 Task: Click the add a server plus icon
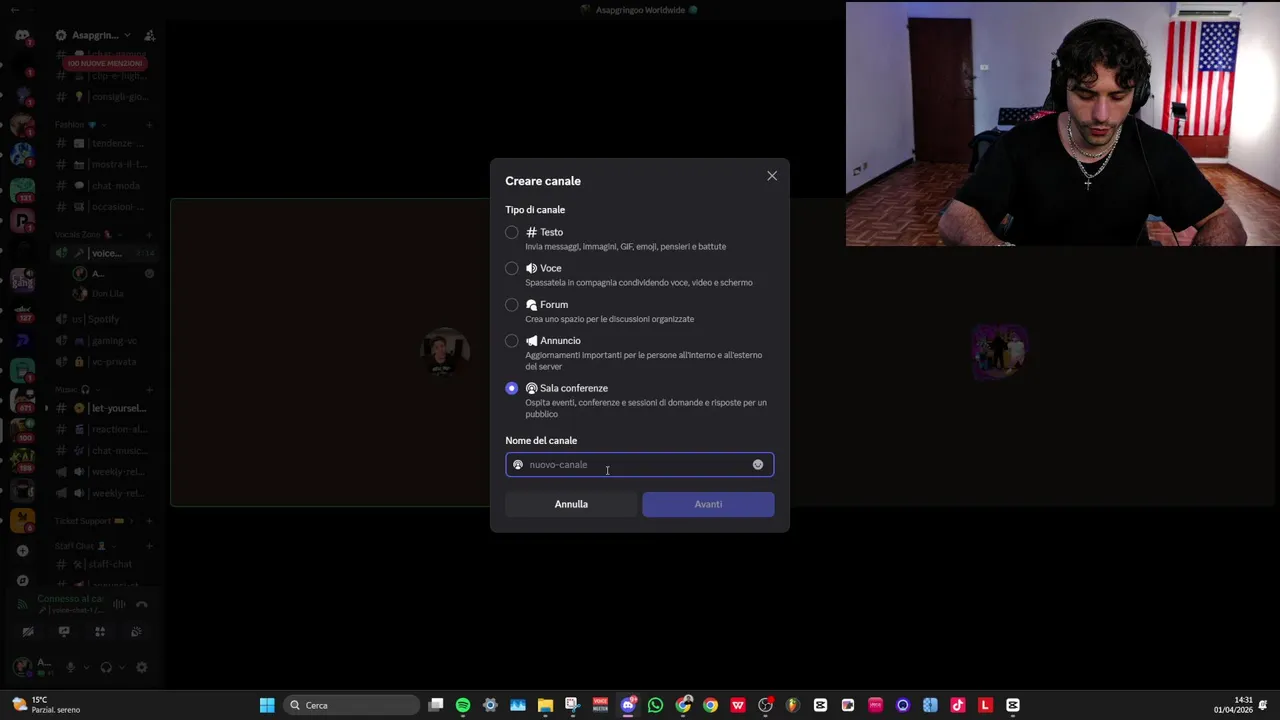22,550
